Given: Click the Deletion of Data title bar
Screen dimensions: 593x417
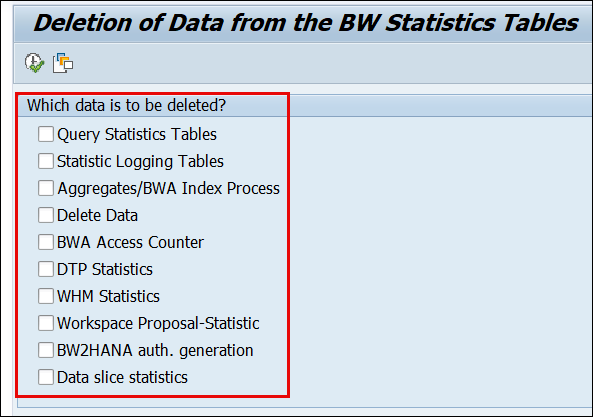Looking at the screenshot, I should [304, 23].
